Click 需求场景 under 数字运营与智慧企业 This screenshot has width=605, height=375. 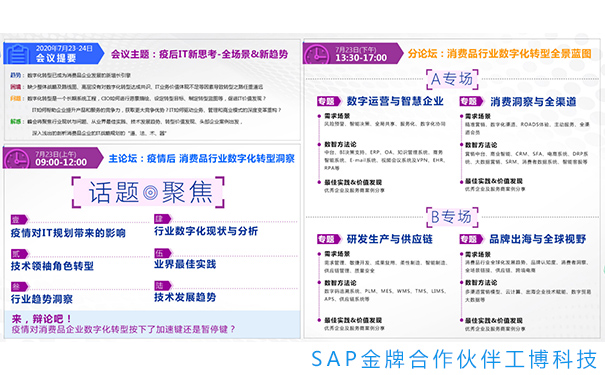pos(337,116)
